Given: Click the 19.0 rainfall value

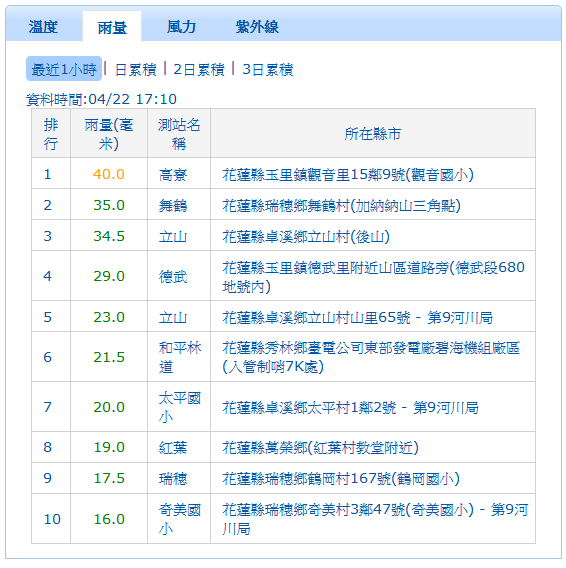Looking at the screenshot, I should (x=109, y=447).
